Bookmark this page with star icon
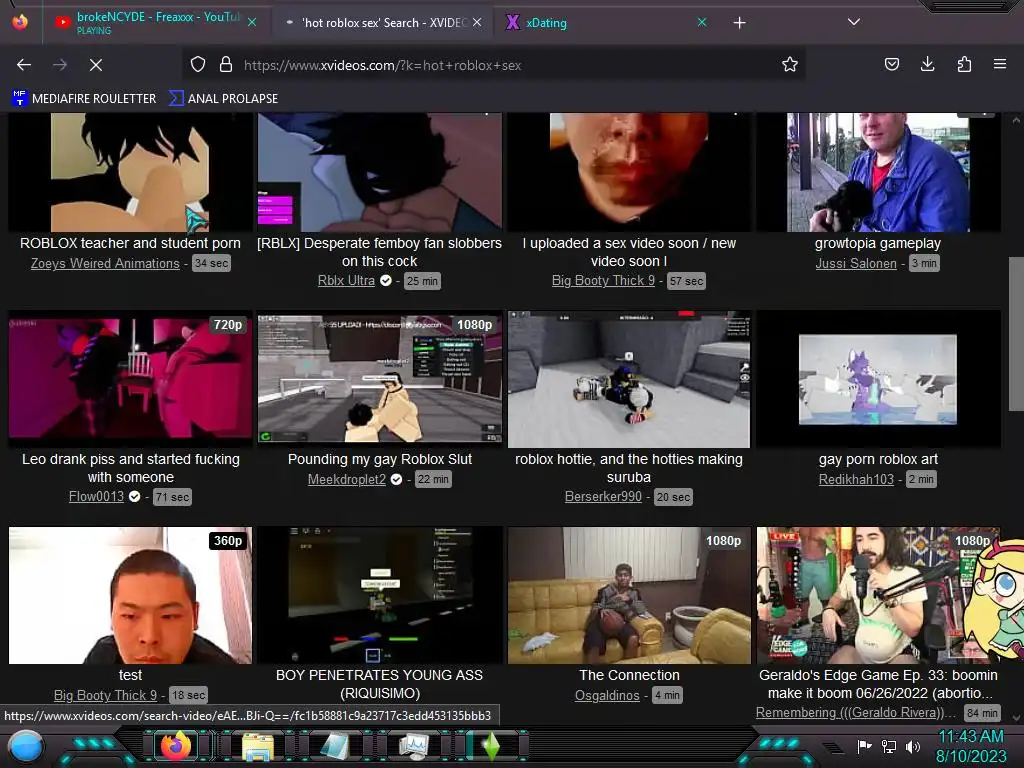 pyautogui.click(x=790, y=64)
